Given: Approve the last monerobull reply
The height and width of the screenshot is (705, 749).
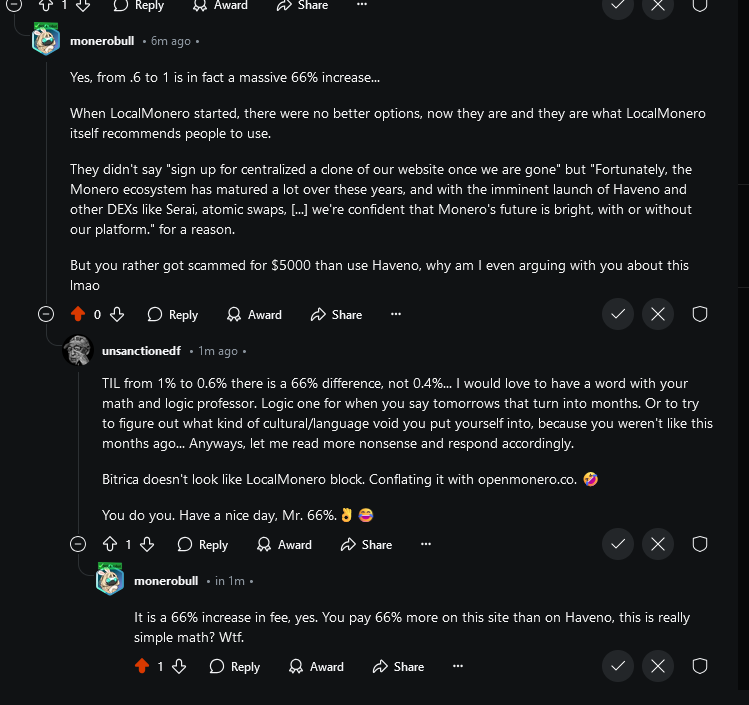Looking at the screenshot, I should [618, 666].
